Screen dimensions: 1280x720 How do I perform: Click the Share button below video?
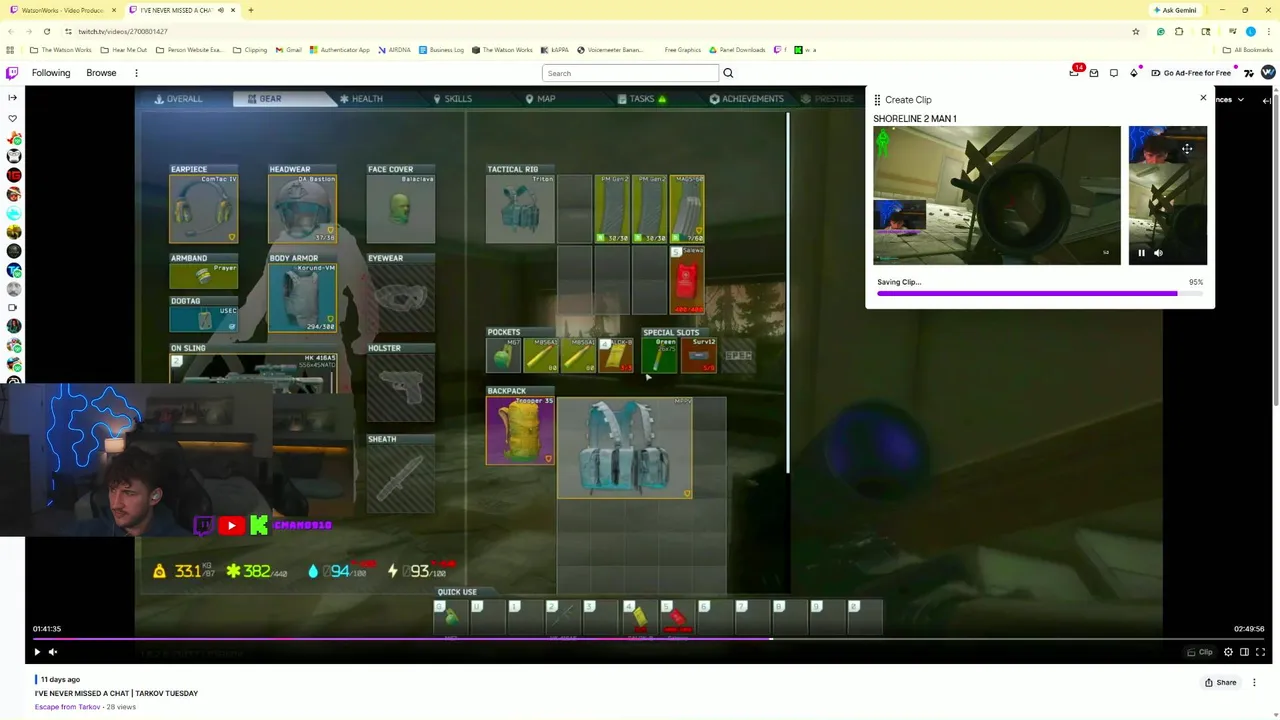(1220, 683)
